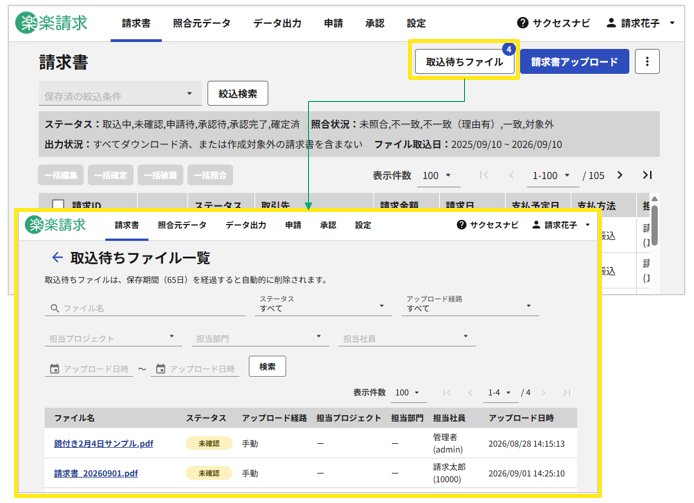Expand the 担当部門 dropdown
The height and width of the screenshot is (503, 694).
[260, 338]
